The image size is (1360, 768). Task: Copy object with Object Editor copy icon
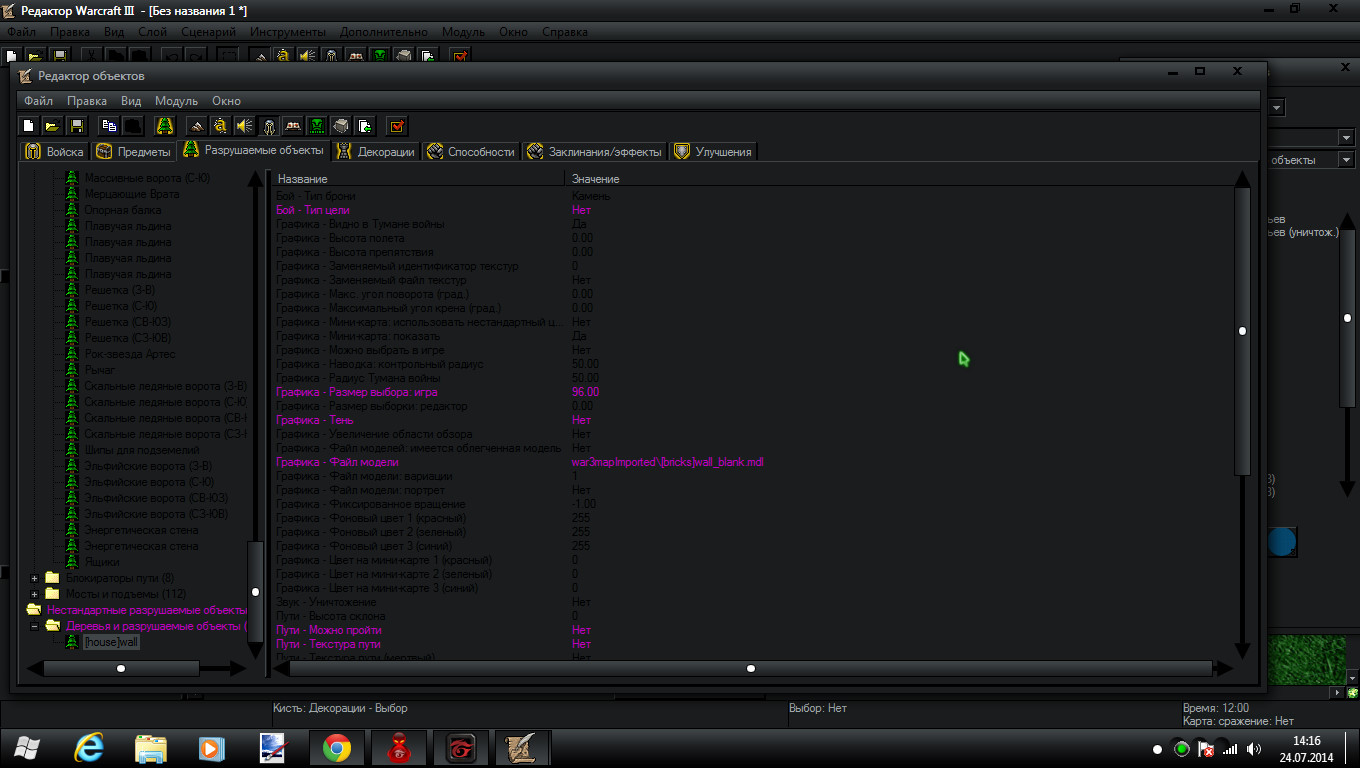pyautogui.click(x=108, y=126)
